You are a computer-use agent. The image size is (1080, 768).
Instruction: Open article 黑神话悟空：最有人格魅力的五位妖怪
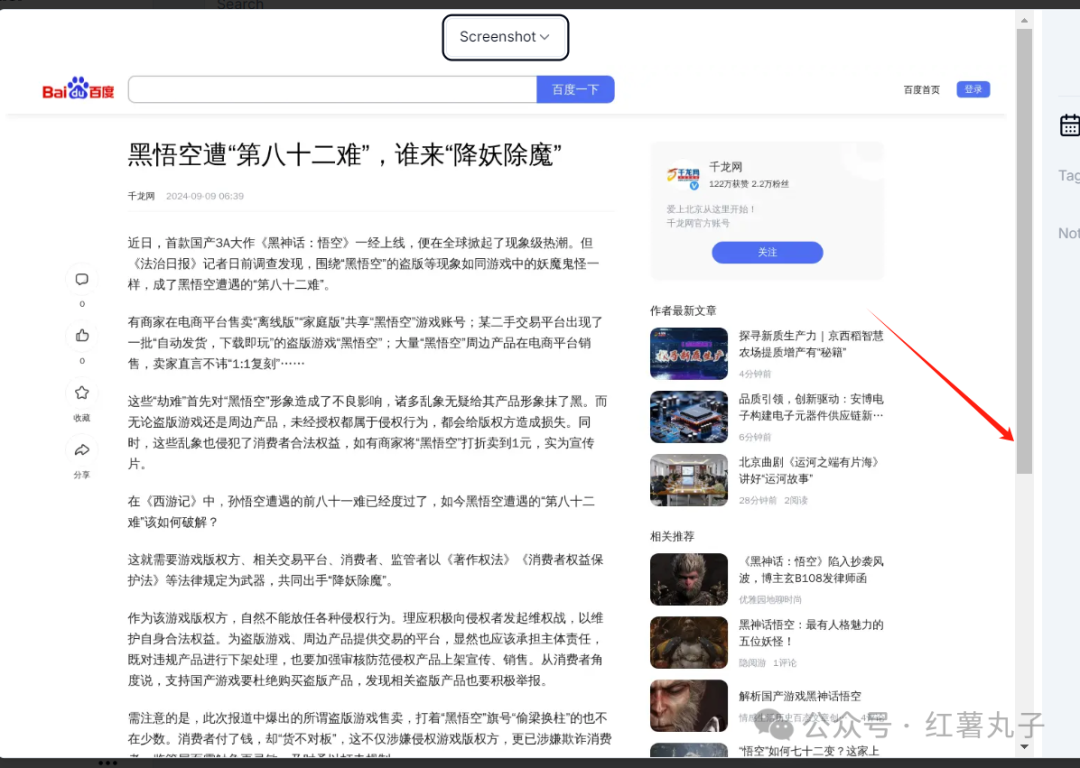click(811, 633)
